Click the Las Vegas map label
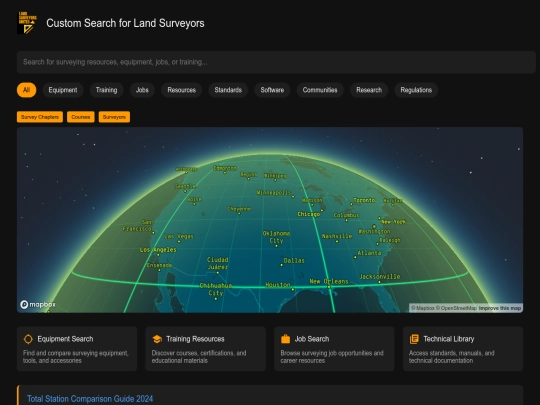Screen dimensions: 540x405 click(x=179, y=236)
